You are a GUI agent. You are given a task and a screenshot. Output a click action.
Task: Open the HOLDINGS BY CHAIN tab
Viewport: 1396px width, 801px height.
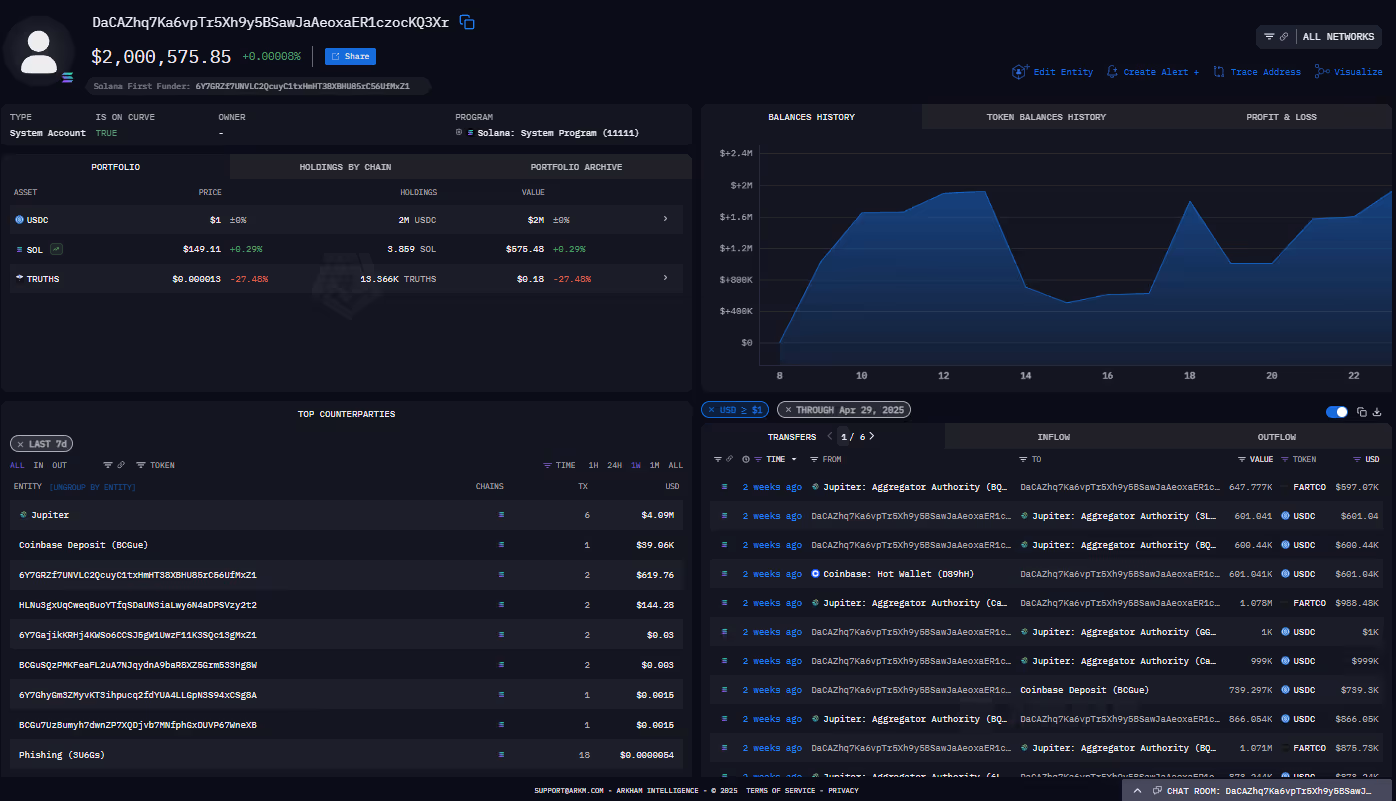(345, 166)
